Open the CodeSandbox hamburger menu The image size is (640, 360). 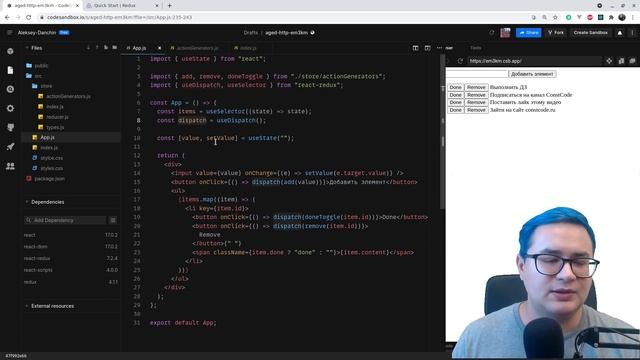(x=9, y=33)
